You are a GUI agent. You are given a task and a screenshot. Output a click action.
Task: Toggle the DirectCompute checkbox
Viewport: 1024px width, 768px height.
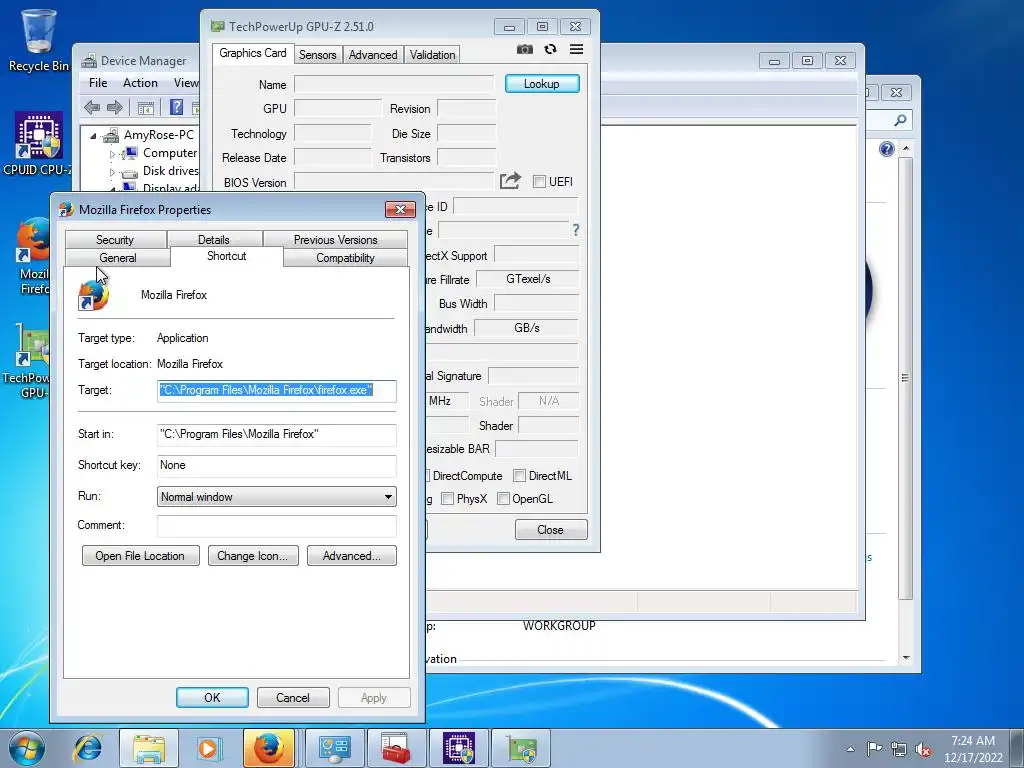point(428,475)
